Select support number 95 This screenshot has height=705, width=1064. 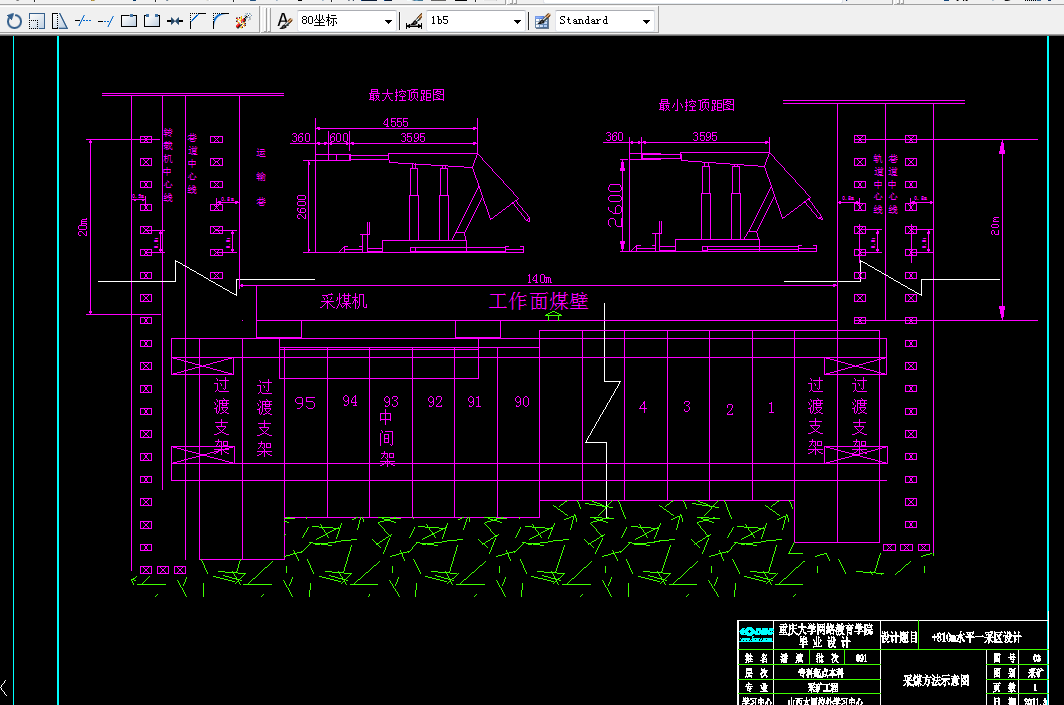[305, 403]
